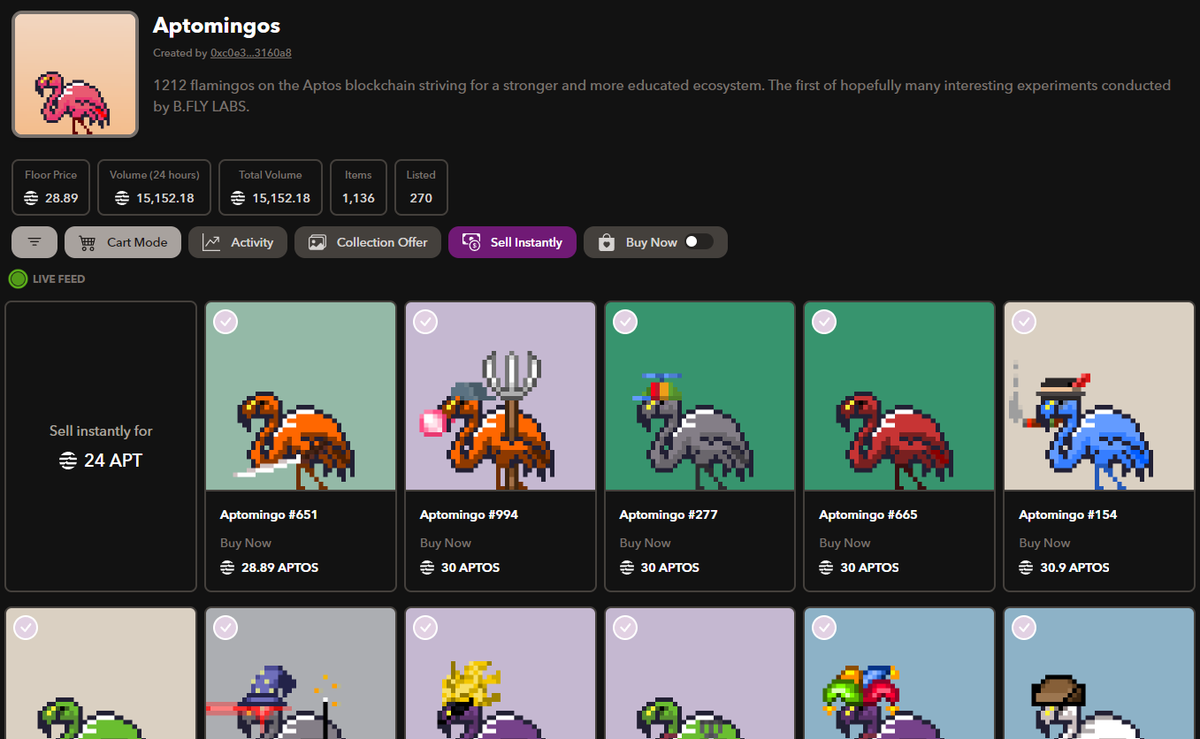The height and width of the screenshot is (739, 1200).
Task: Click the Sell instantly for 24 APT card
Action: click(x=101, y=446)
